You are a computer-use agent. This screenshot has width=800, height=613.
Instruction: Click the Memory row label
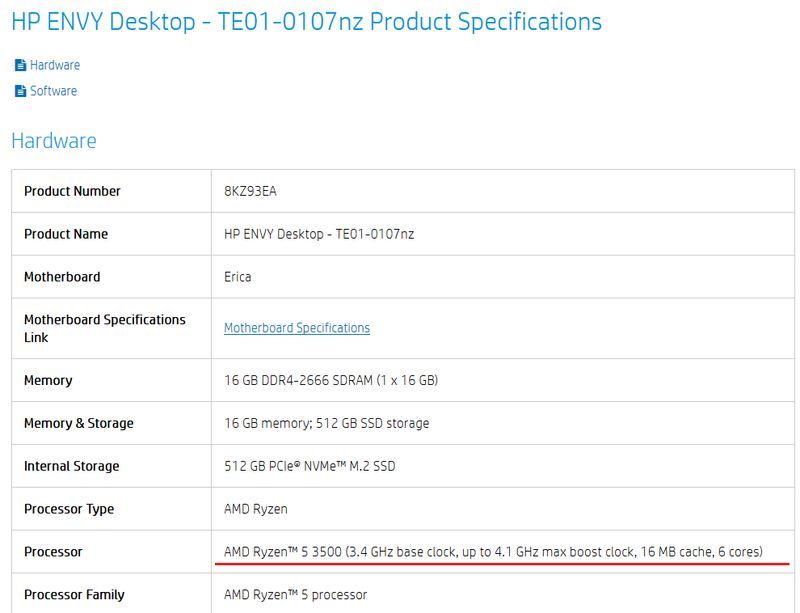(48, 380)
